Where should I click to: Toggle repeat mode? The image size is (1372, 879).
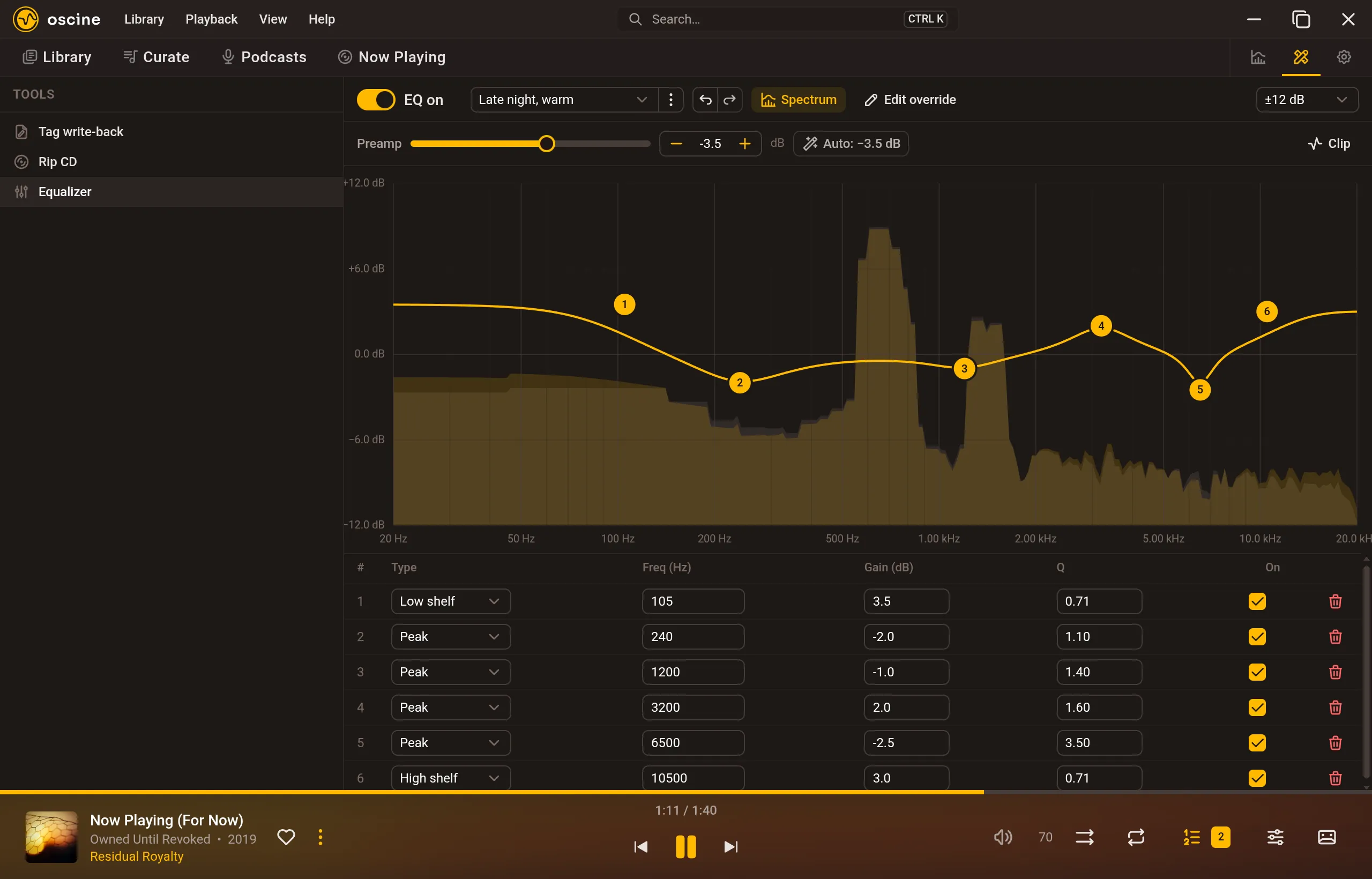[x=1136, y=837]
